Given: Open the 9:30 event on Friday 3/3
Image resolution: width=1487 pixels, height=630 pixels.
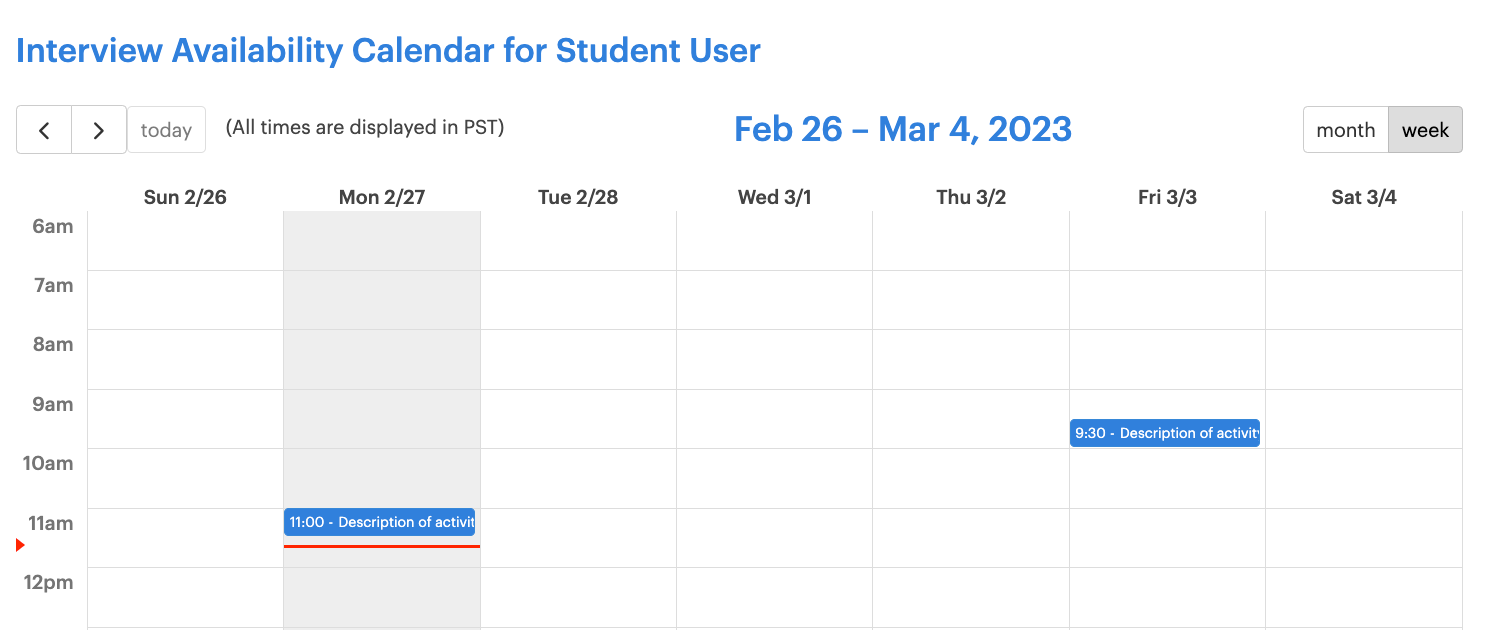Looking at the screenshot, I should [1165, 433].
